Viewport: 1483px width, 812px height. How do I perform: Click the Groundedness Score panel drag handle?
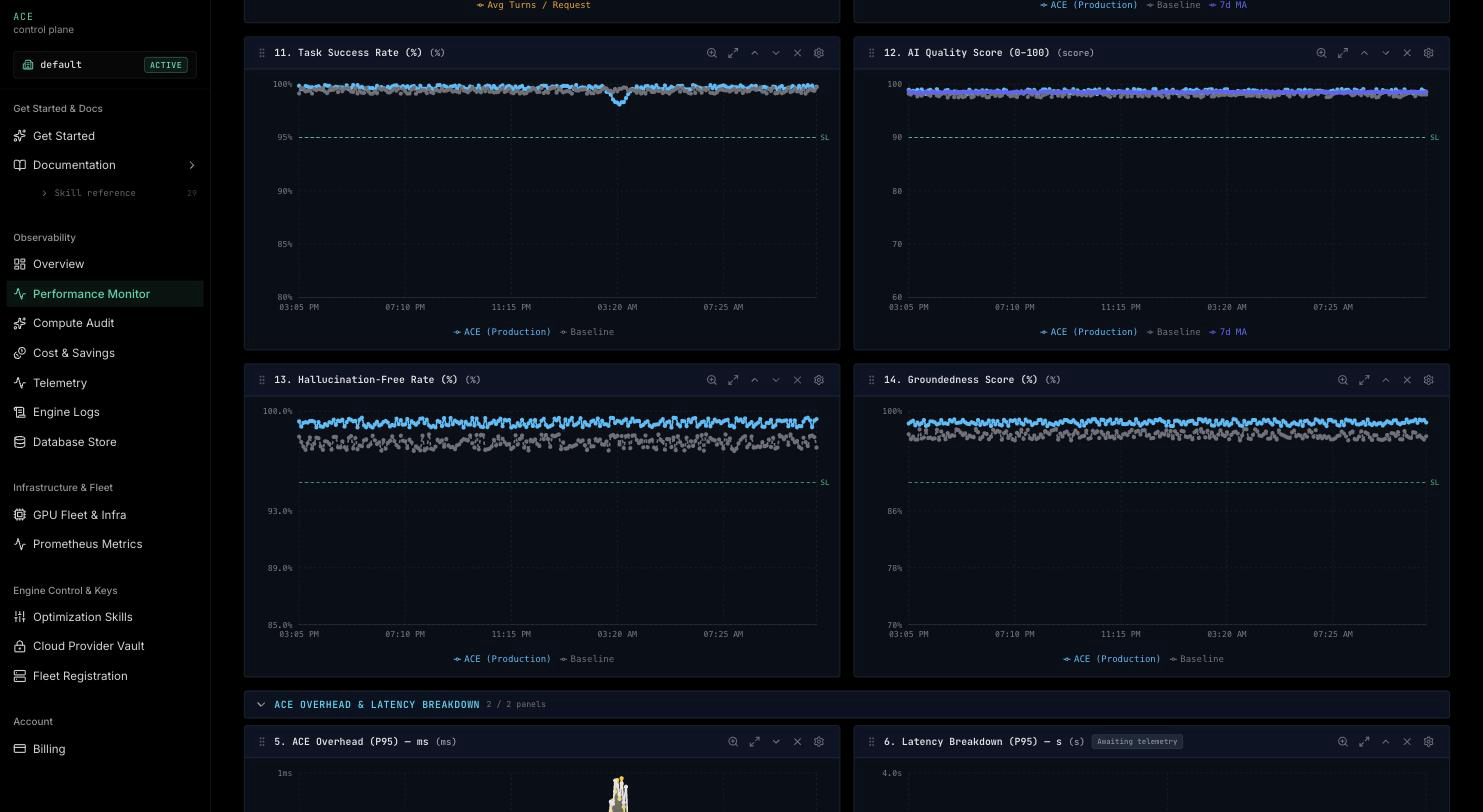pyautogui.click(x=871, y=380)
